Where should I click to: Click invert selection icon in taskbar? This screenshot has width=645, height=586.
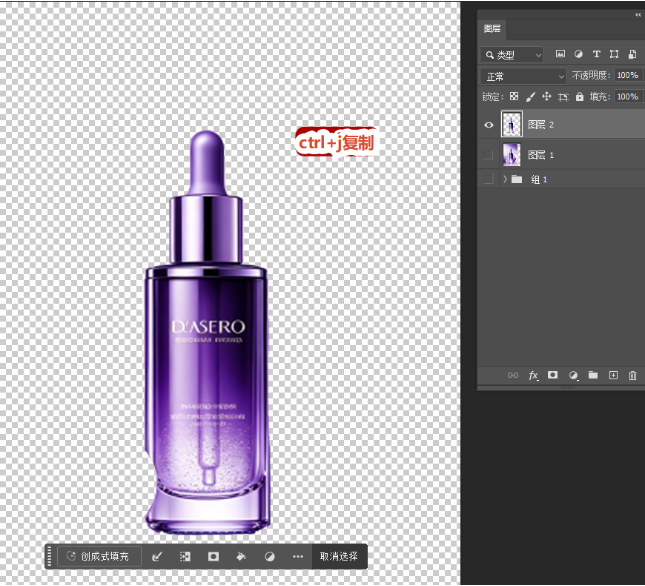185,556
